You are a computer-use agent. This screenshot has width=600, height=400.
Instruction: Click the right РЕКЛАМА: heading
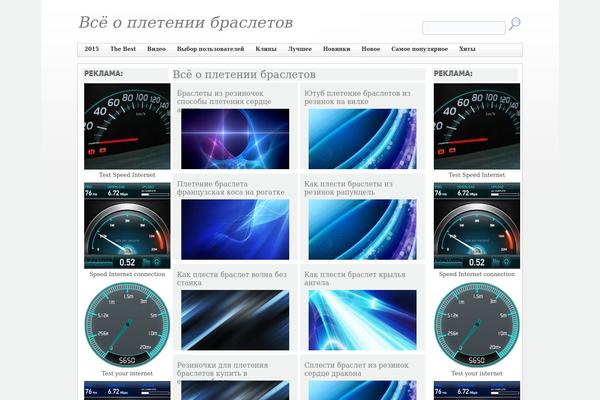(x=453, y=73)
